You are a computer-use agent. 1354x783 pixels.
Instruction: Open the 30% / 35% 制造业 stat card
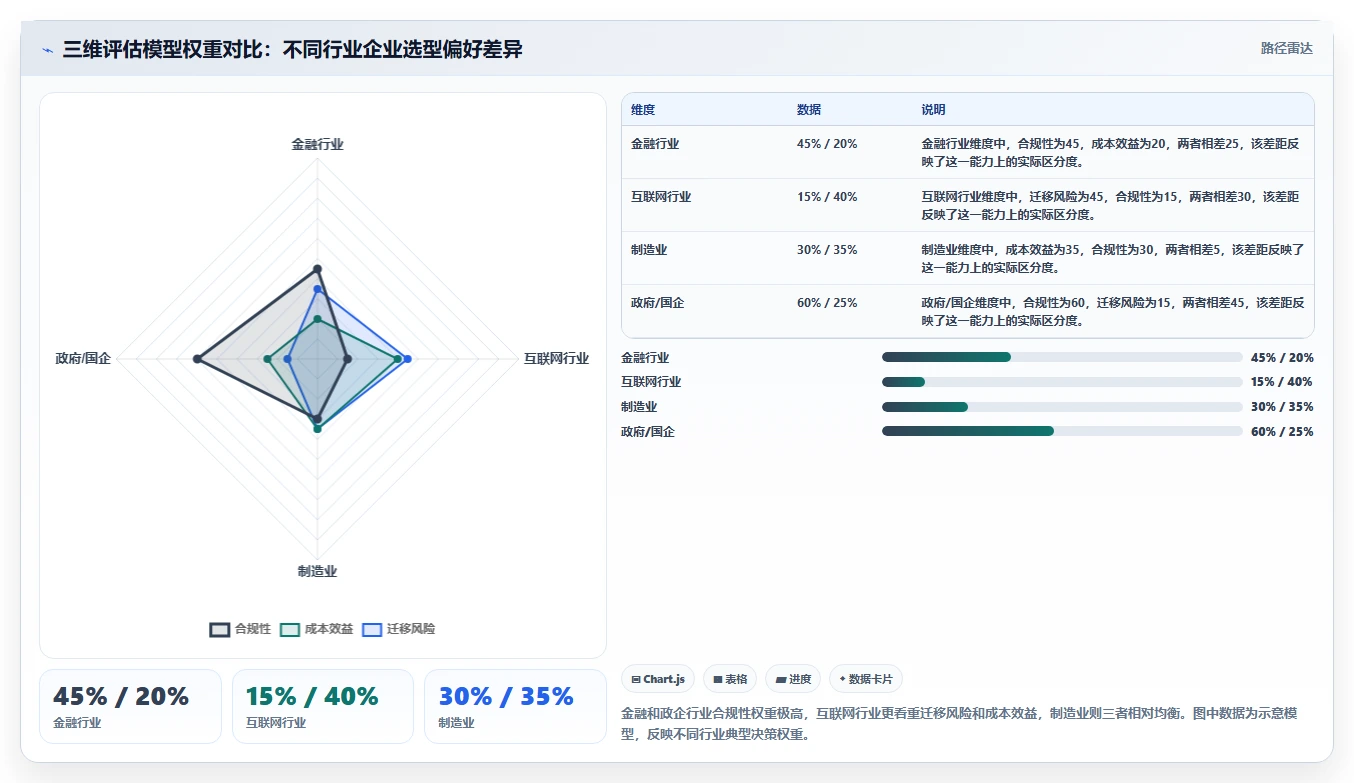(515, 706)
